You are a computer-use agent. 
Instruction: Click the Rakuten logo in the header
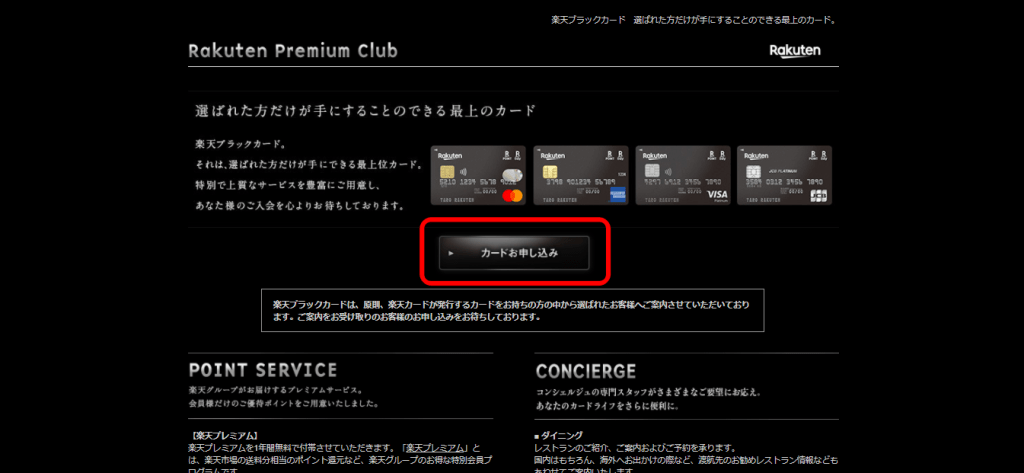coord(795,51)
